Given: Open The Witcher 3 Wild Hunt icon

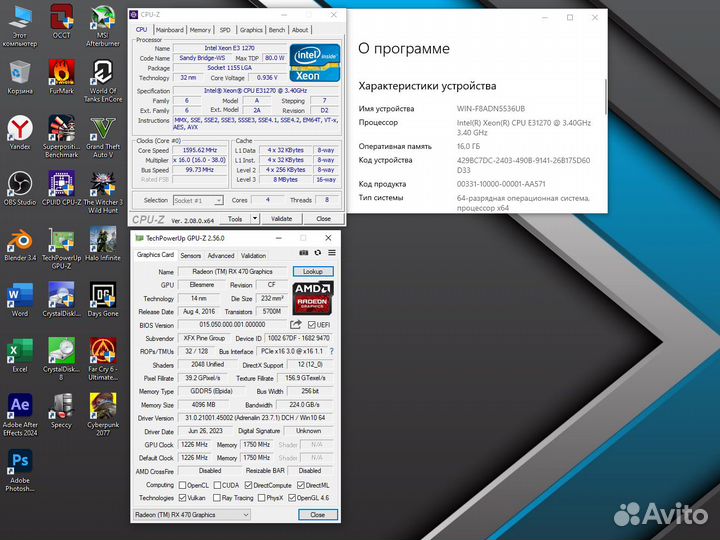Looking at the screenshot, I should (103, 192).
